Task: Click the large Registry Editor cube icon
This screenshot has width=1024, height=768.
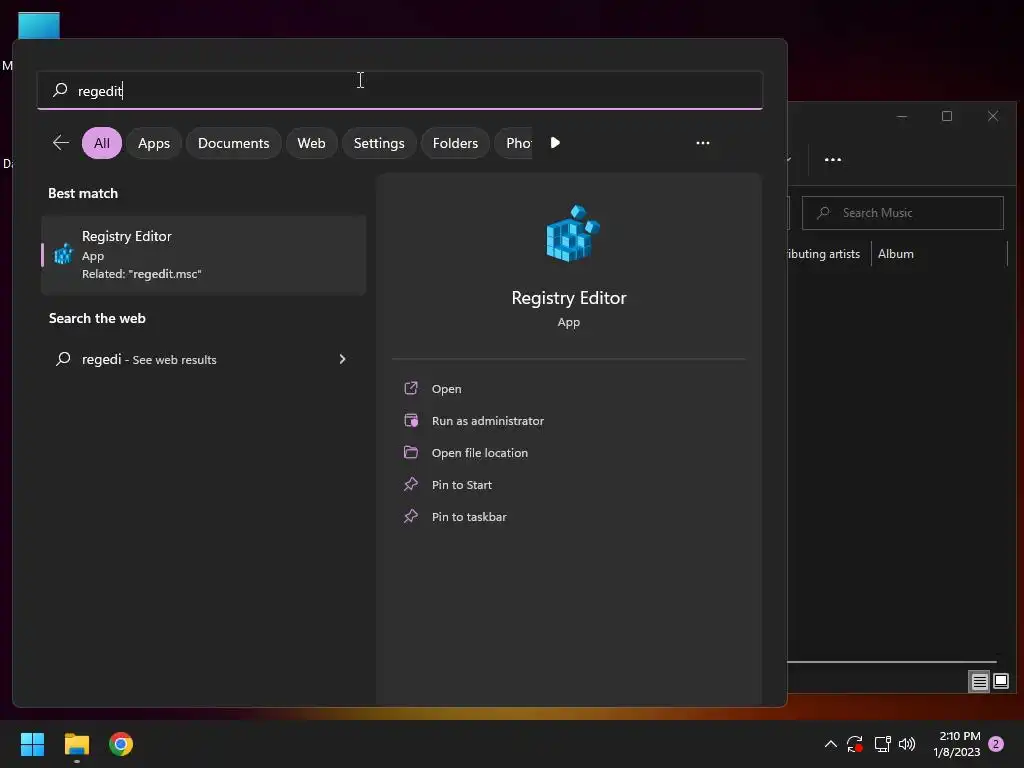Action: (572, 233)
